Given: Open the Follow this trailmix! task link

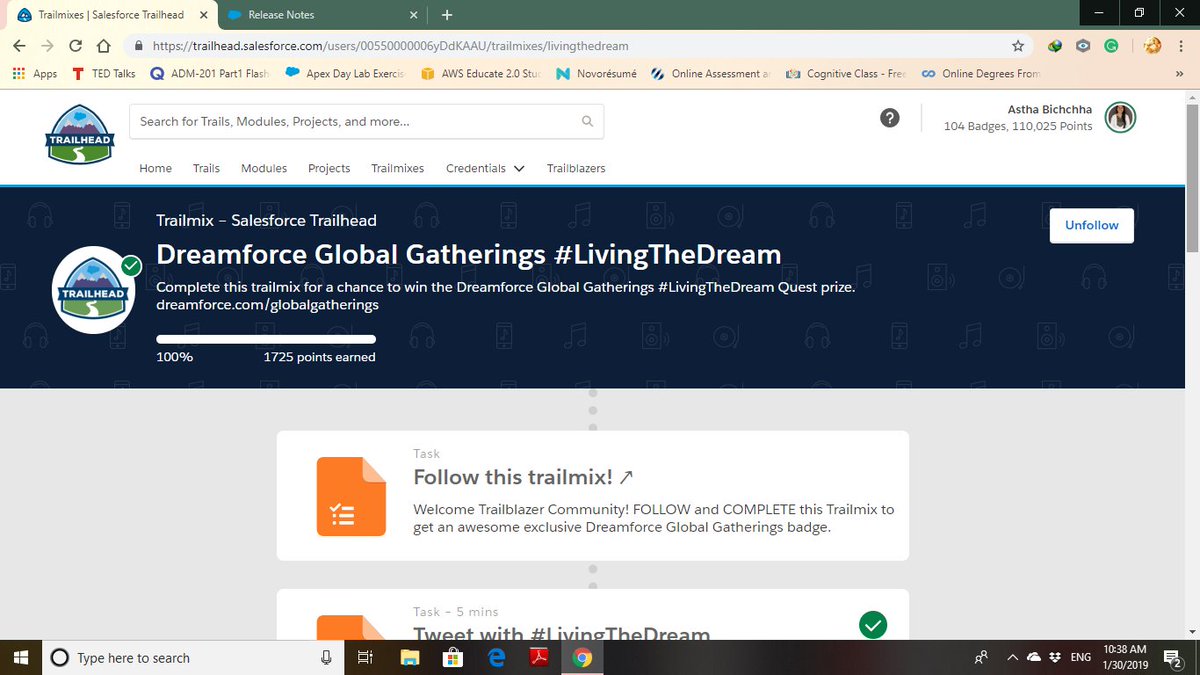Looking at the screenshot, I should tap(523, 478).
